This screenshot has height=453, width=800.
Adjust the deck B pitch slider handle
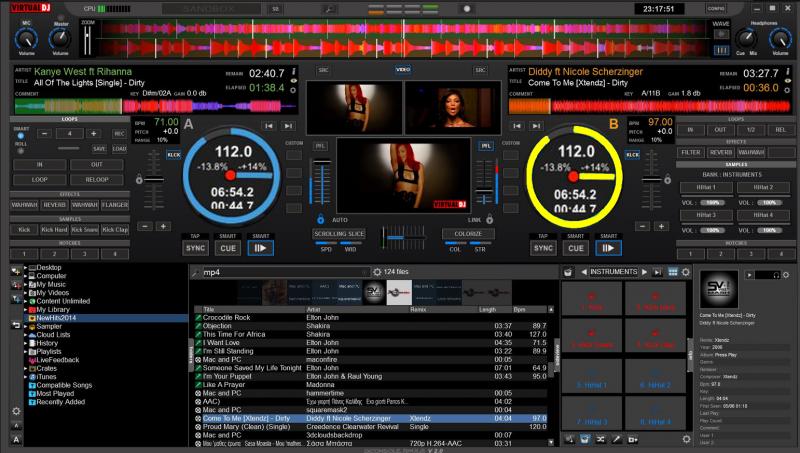point(652,179)
